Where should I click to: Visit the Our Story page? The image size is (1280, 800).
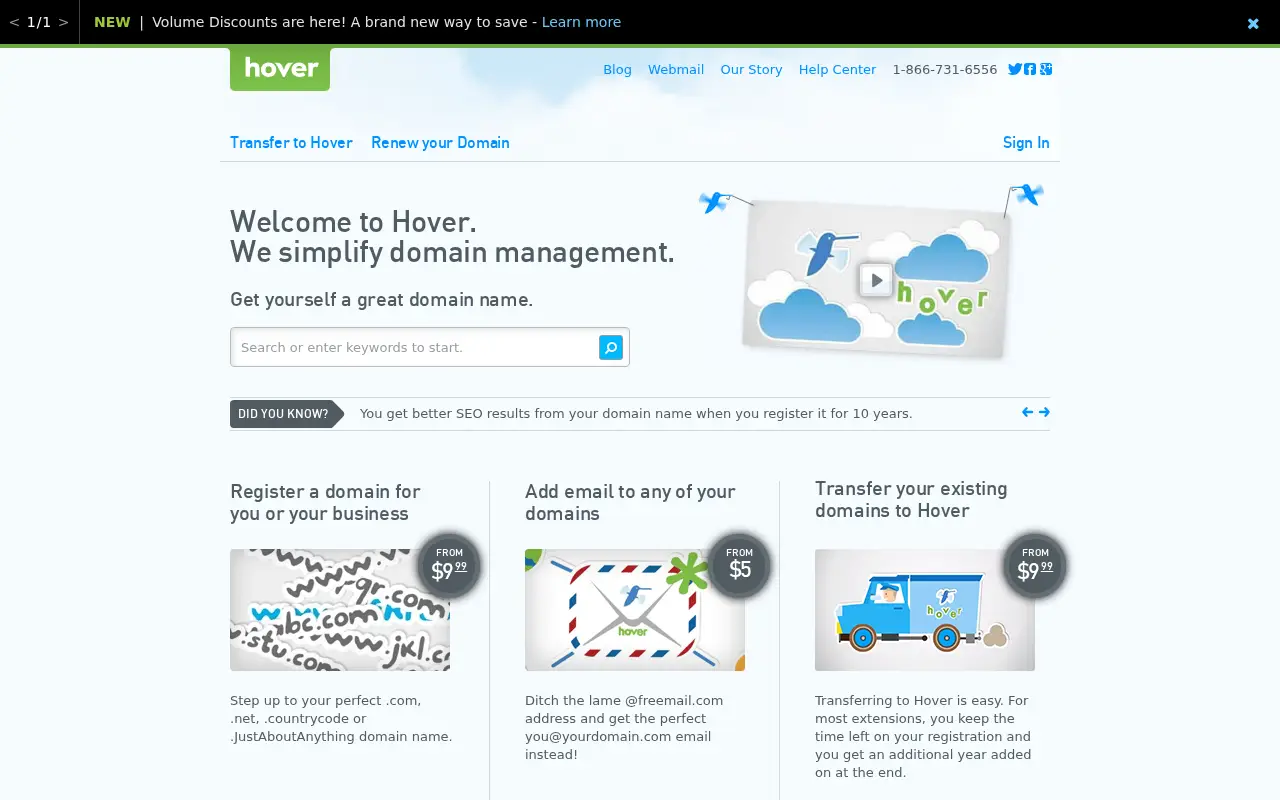click(751, 69)
